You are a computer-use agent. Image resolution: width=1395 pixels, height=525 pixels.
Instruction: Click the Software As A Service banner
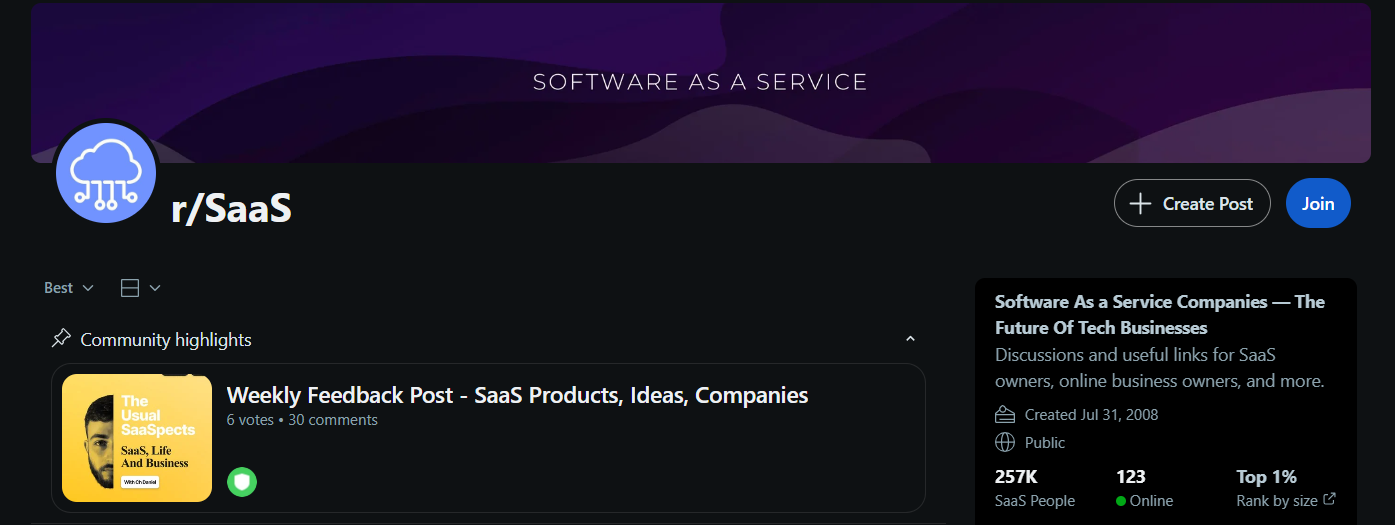[x=700, y=82]
